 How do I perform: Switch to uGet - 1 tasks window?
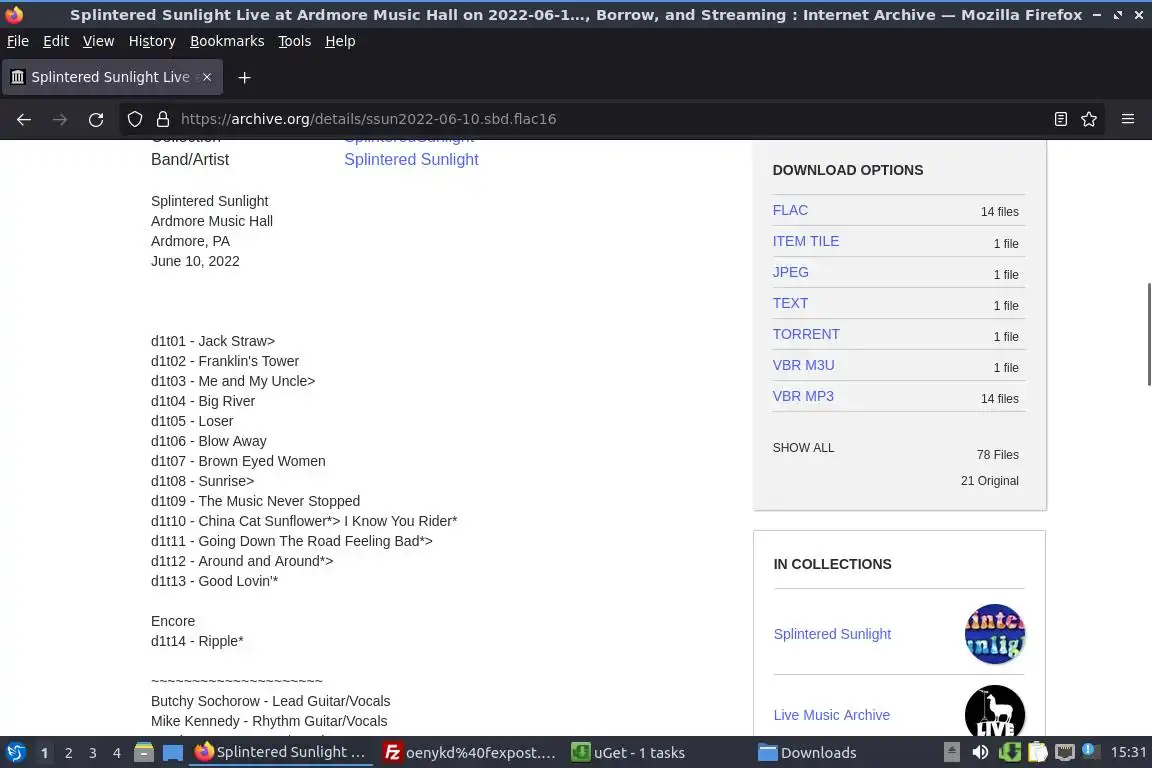[x=629, y=753]
